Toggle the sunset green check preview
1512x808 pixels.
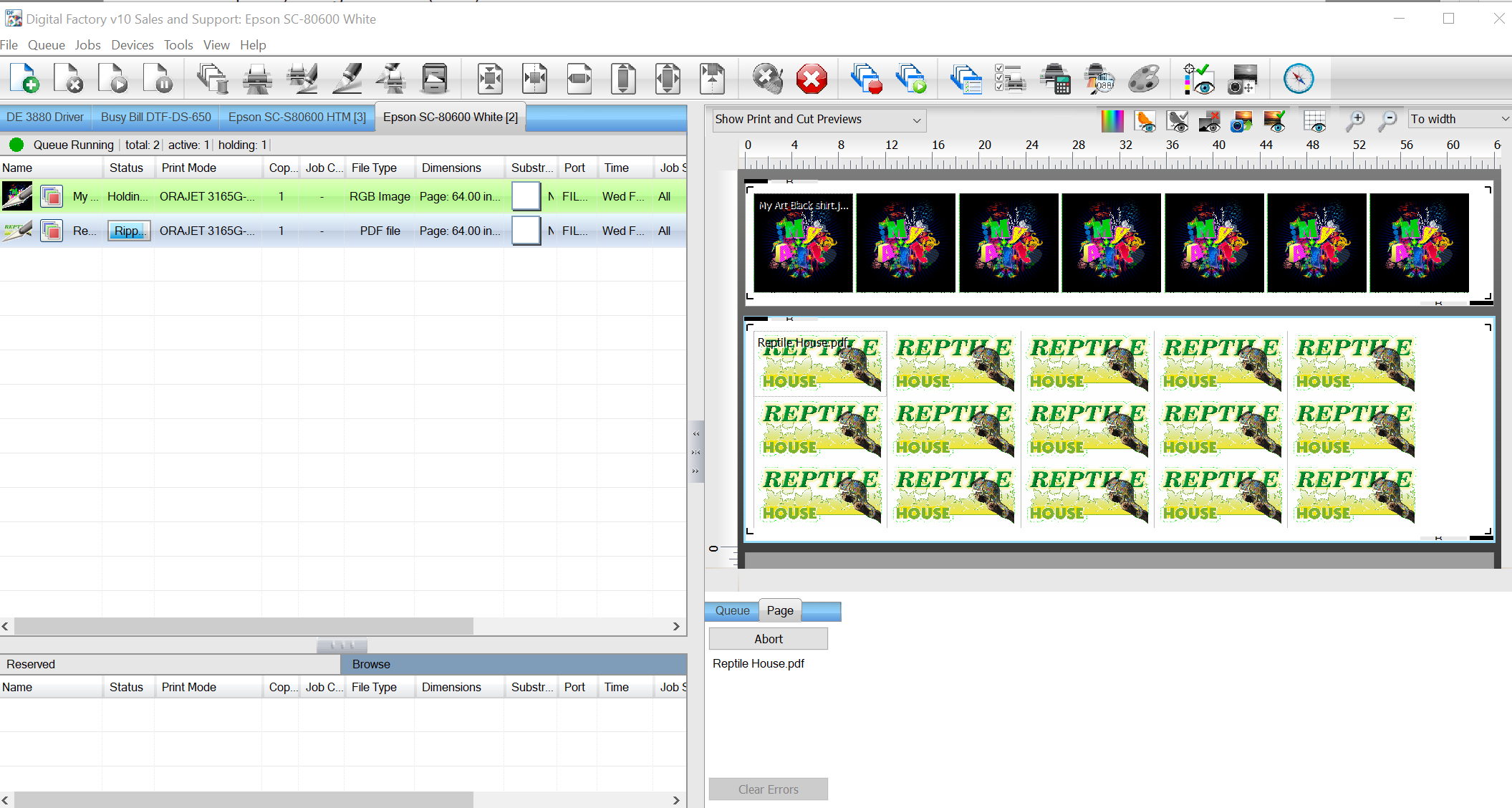pos(1274,120)
